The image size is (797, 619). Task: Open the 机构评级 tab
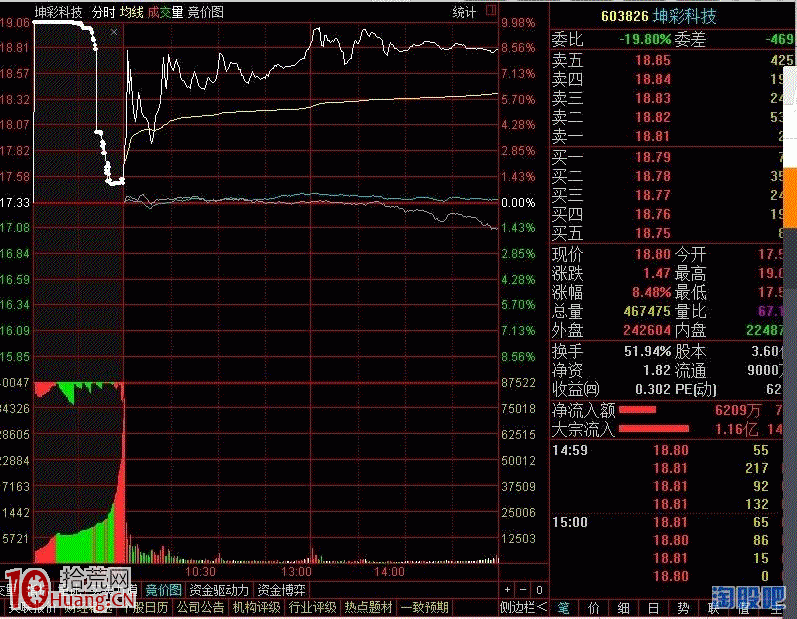pos(256,607)
